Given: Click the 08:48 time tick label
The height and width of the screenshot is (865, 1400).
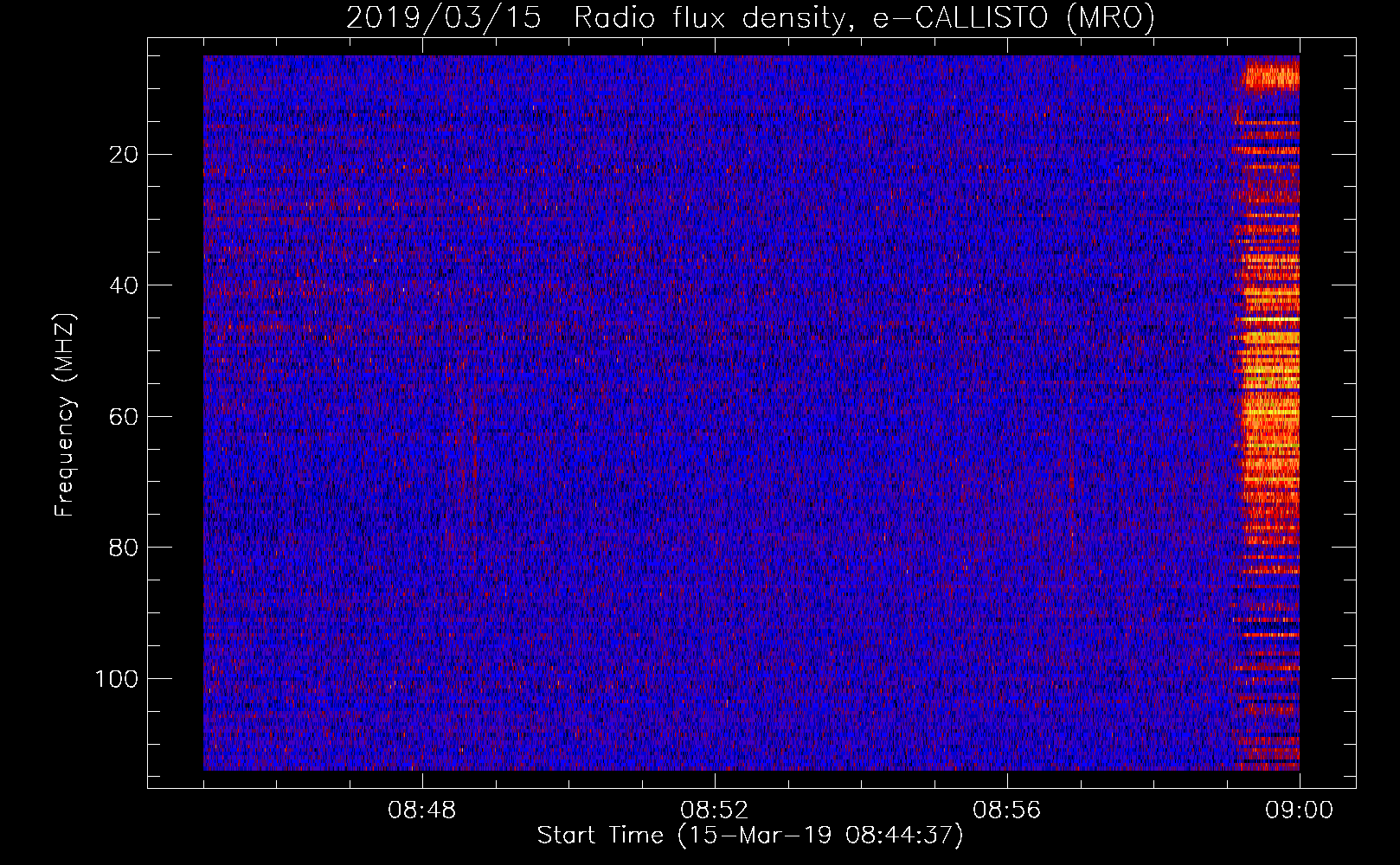Looking at the screenshot, I should point(422,811).
